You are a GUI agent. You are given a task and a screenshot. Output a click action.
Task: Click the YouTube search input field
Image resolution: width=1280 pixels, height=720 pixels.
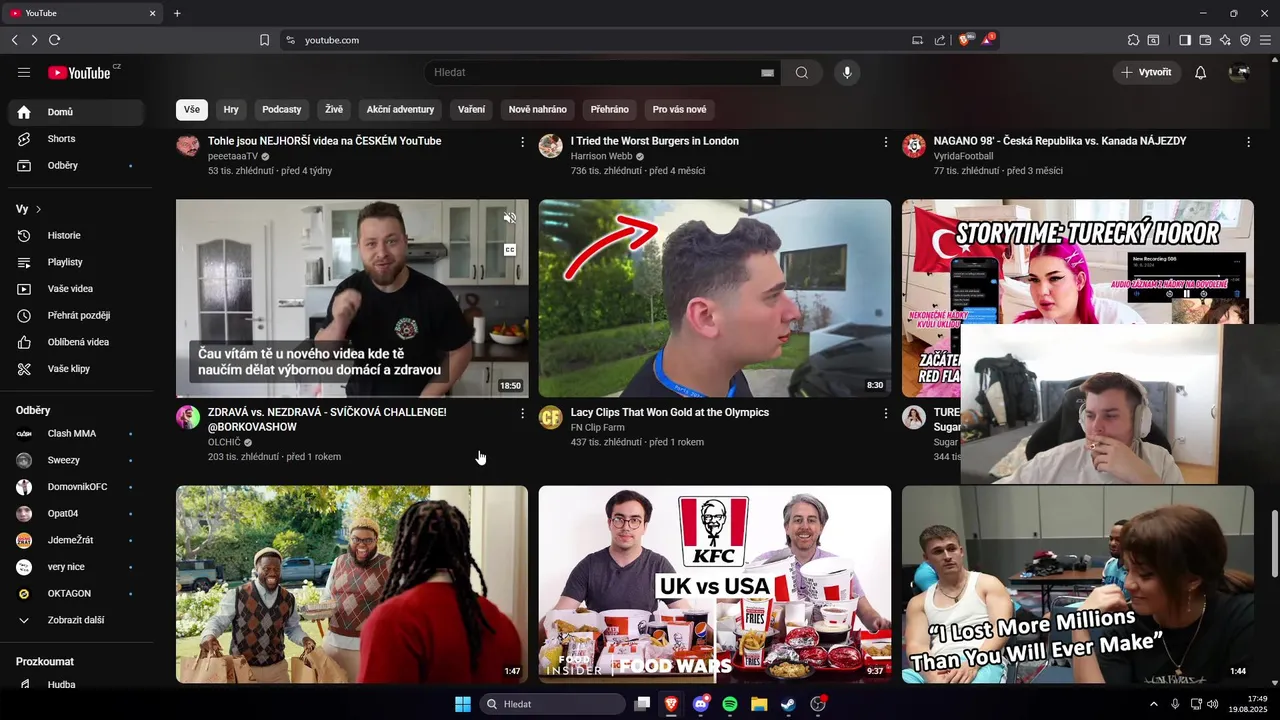pyautogui.click(x=595, y=72)
